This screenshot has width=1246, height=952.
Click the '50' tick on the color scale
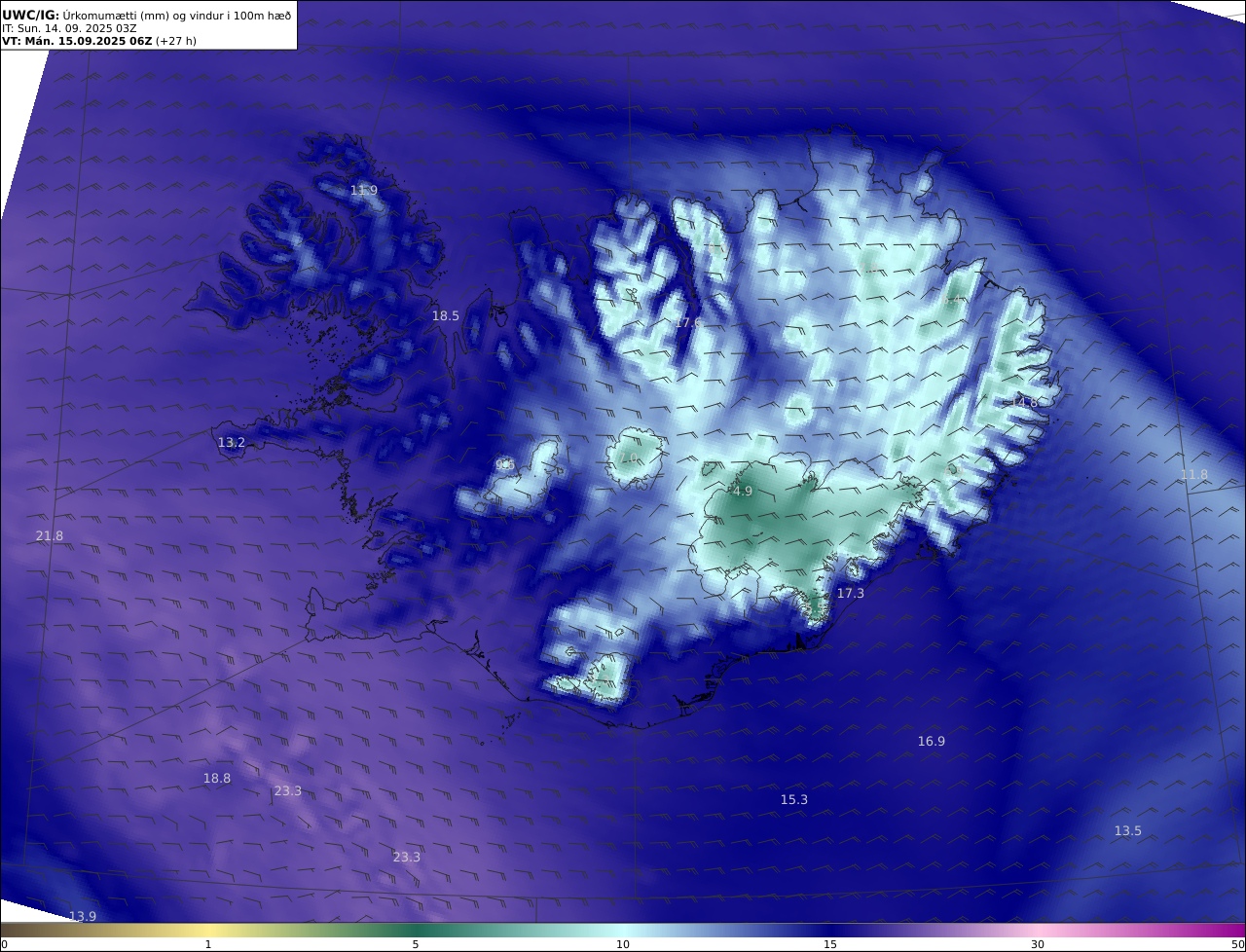[x=1237, y=944]
